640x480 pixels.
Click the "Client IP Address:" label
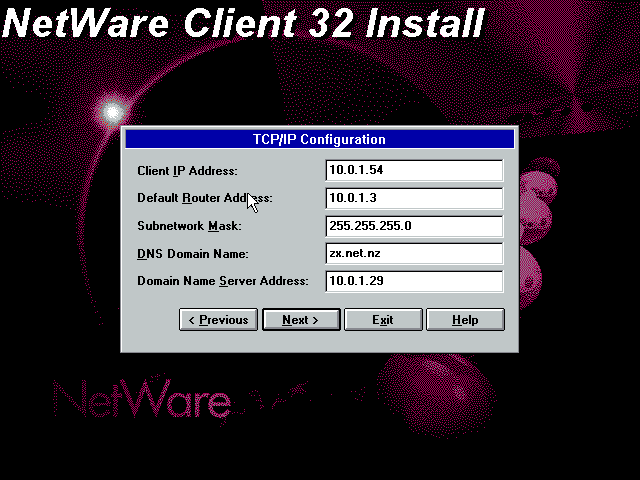187,171
